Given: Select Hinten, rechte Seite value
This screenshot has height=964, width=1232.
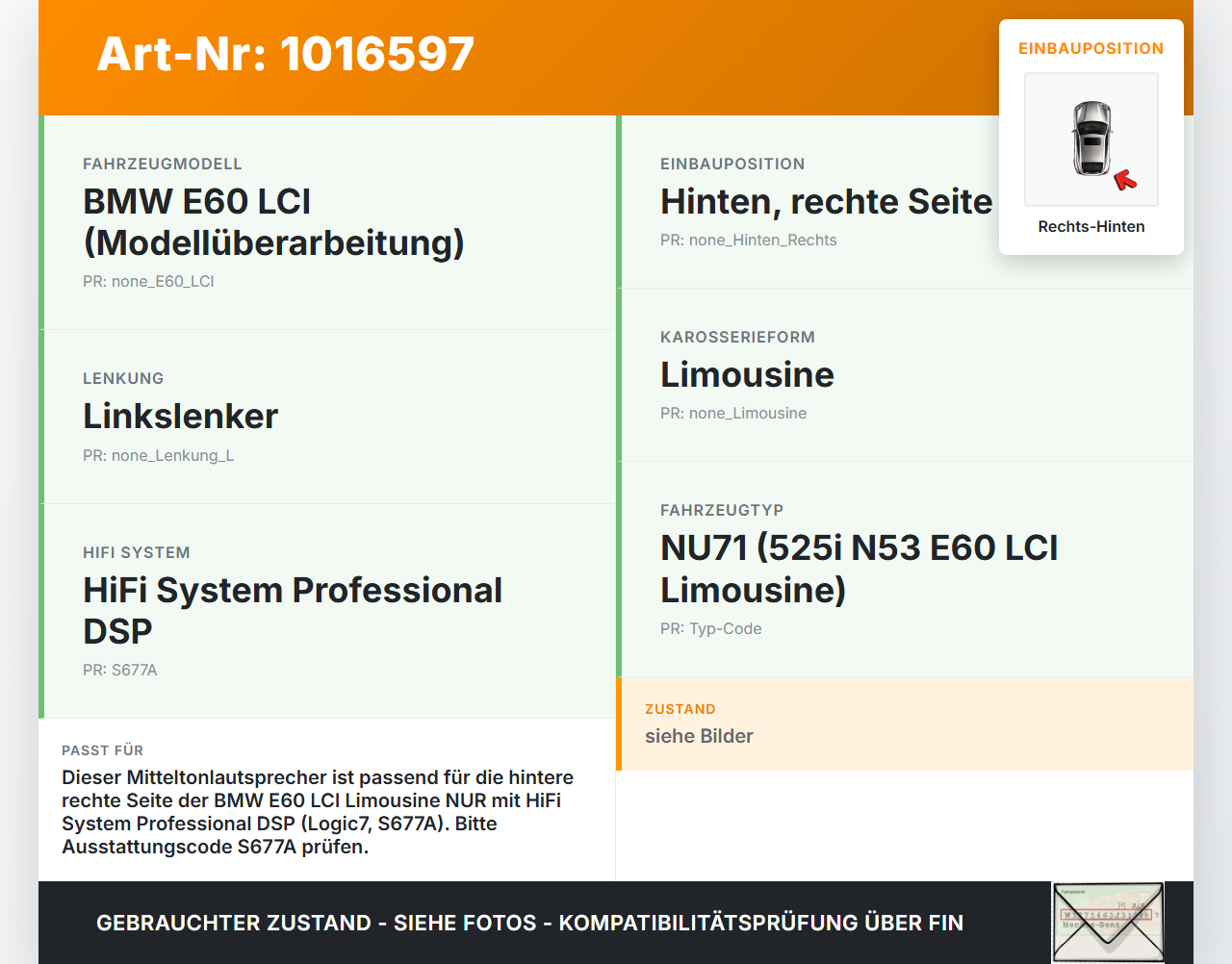Looking at the screenshot, I should 827,201.
